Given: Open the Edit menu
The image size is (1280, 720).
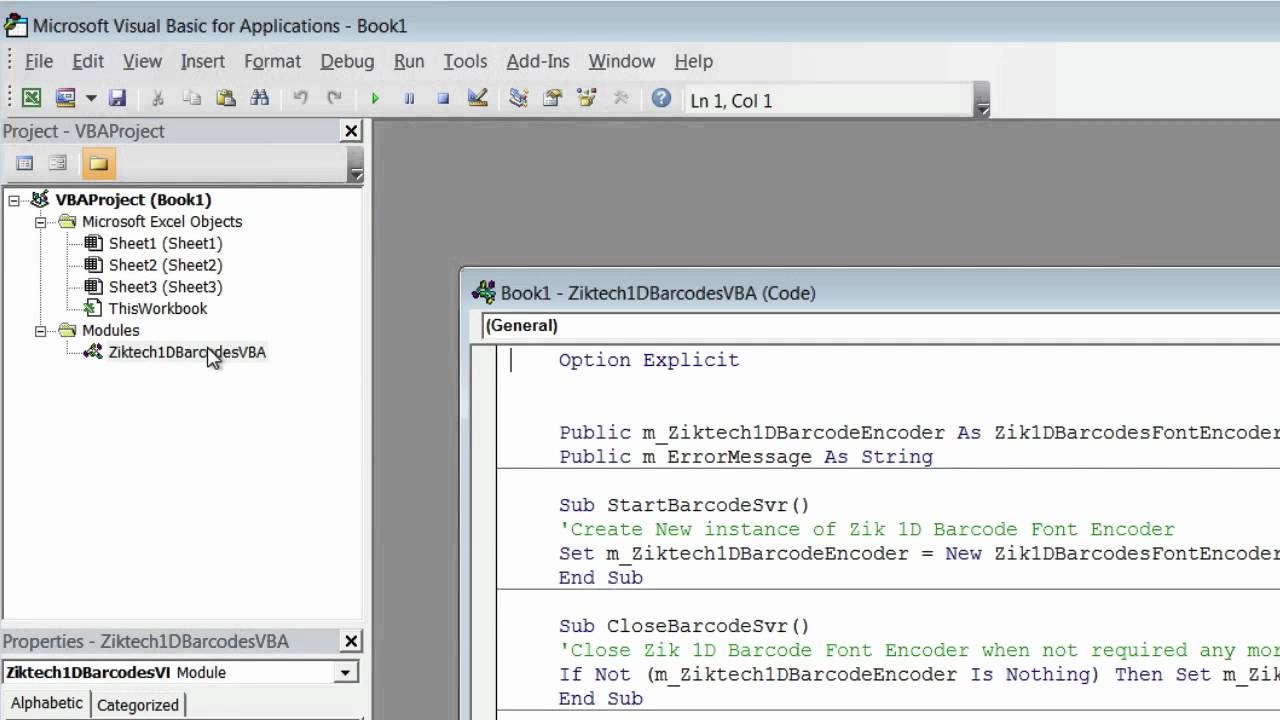Looking at the screenshot, I should coord(87,61).
